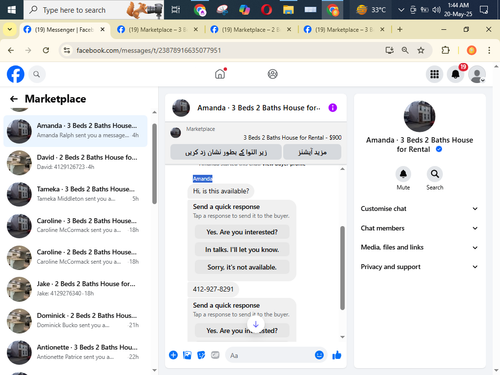Click the browser zoom magnifier icon
Screen dimensions: 500x375
[x=405, y=50]
